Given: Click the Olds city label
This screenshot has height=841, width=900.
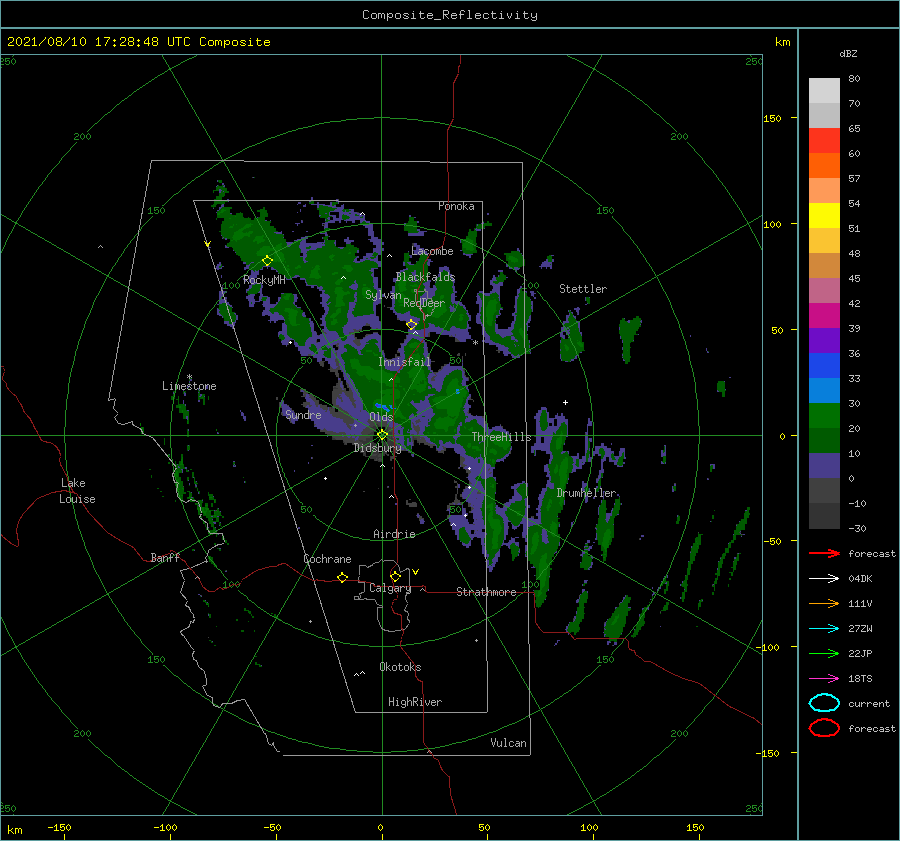Looking at the screenshot, I should 381,417.
